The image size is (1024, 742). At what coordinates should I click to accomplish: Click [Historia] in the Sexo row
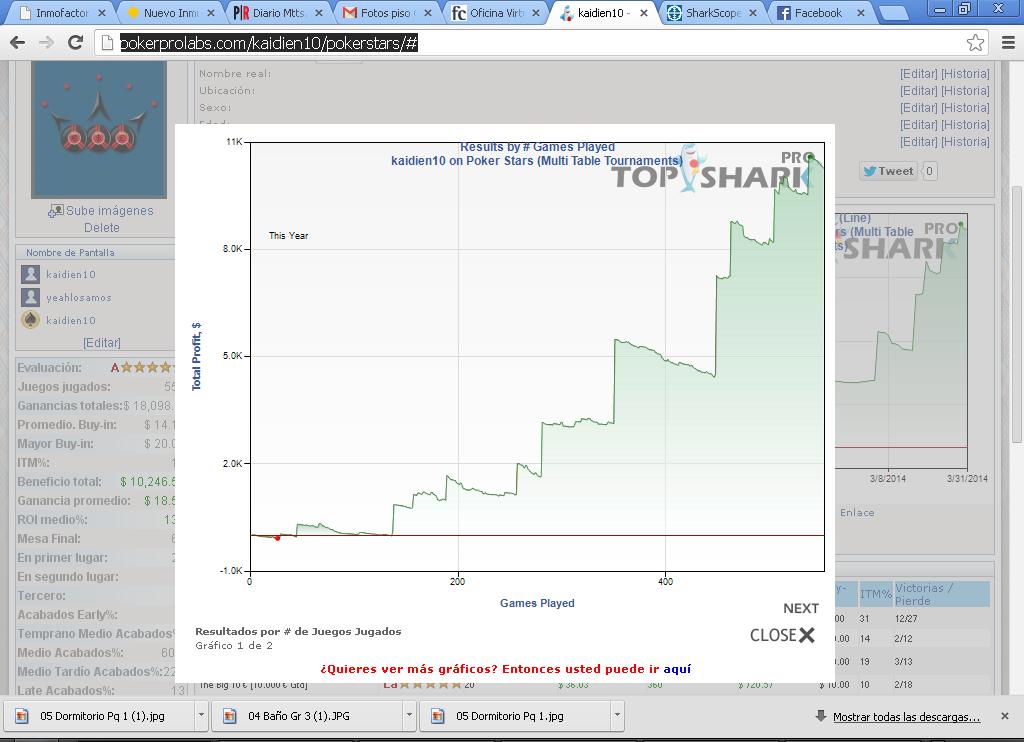click(x=965, y=108)
